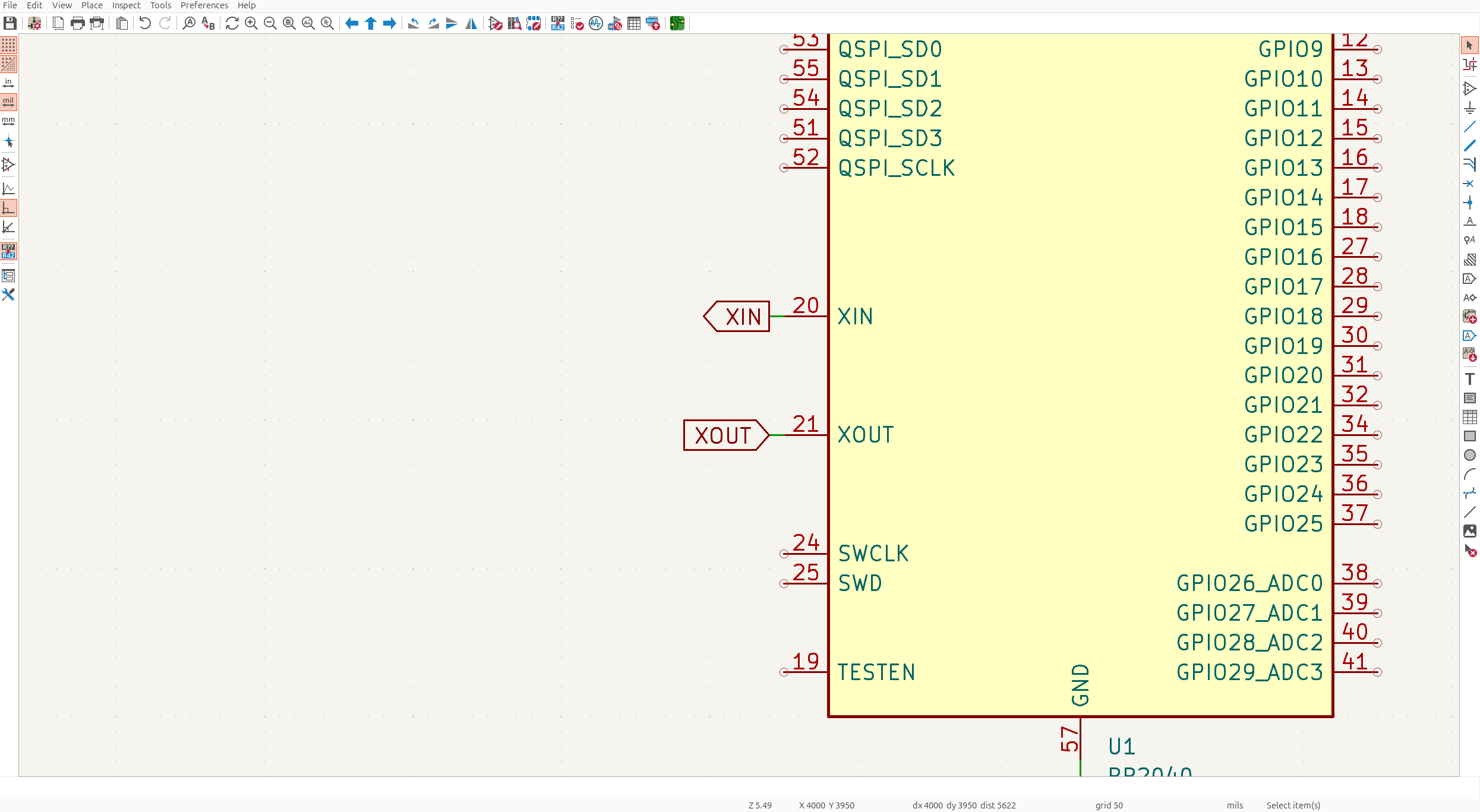This screenshot has height=812, width=1480.
Task: Open the PCB editor icon
Action: click(677, 23)
